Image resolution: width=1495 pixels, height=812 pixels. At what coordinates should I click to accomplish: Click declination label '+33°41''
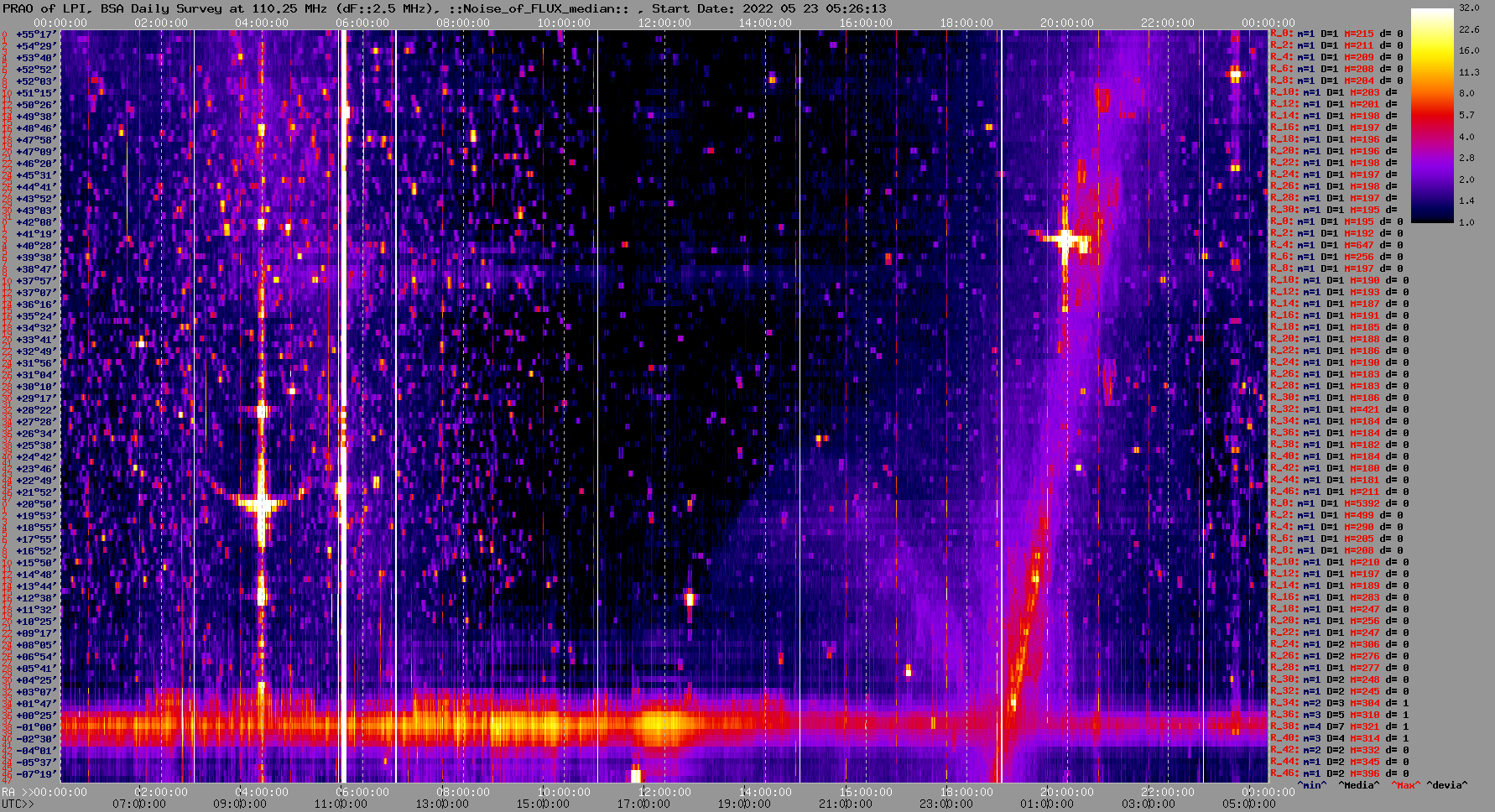36,339
